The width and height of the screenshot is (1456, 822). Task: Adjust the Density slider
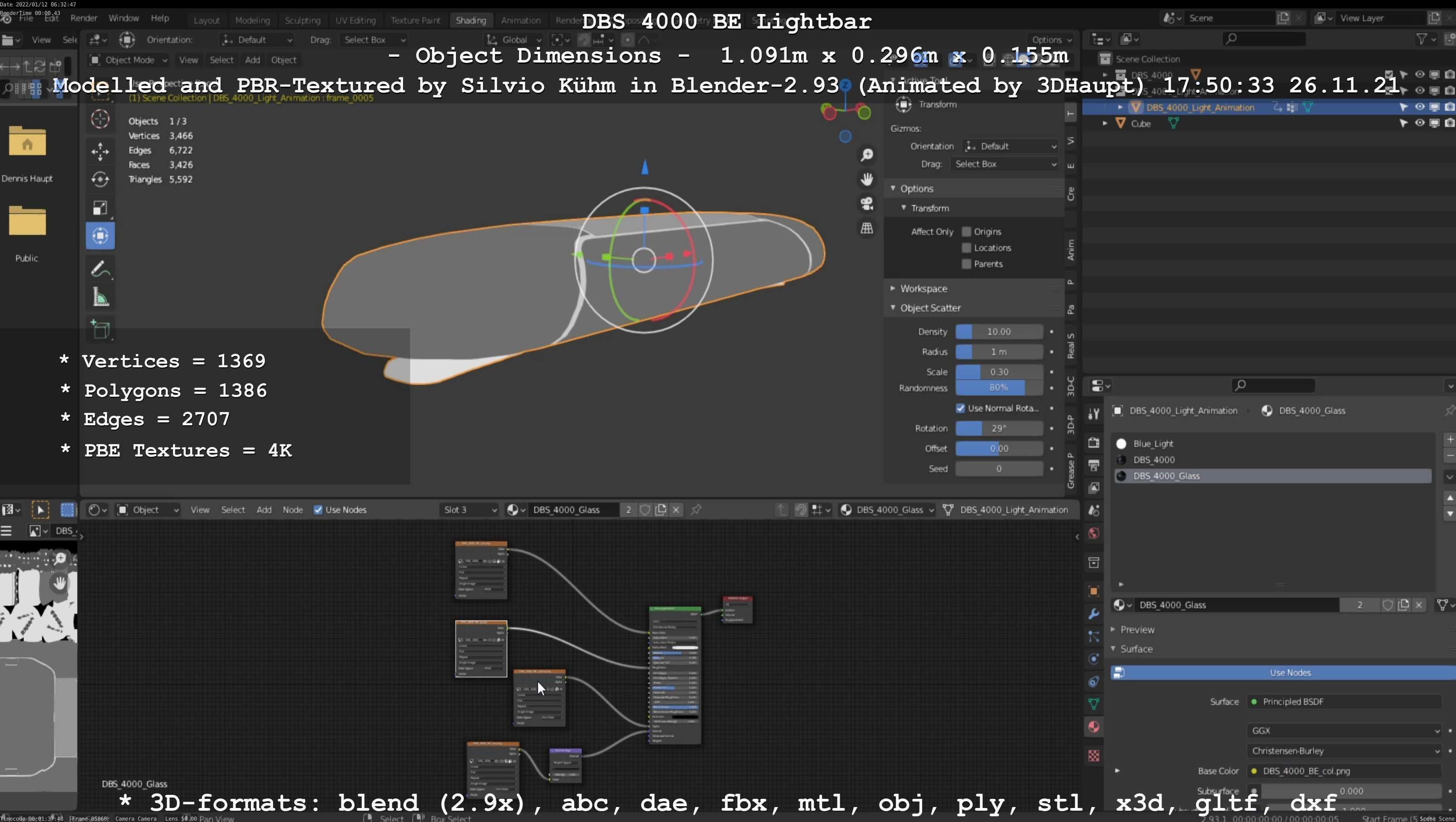[999, 332]
